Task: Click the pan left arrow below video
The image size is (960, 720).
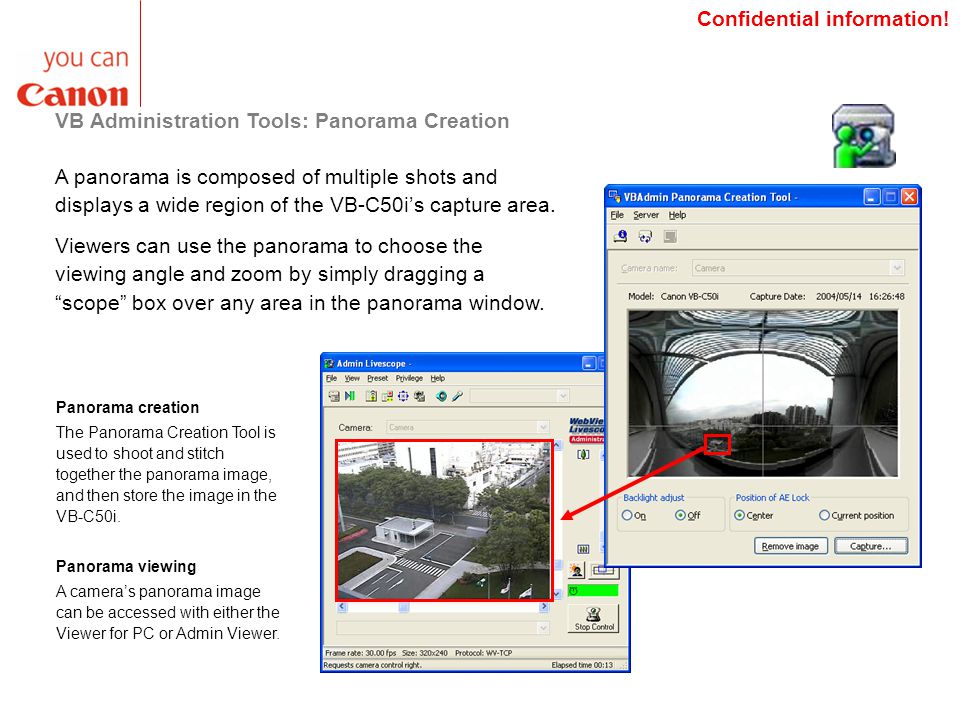Action: [x=342, y=607]
